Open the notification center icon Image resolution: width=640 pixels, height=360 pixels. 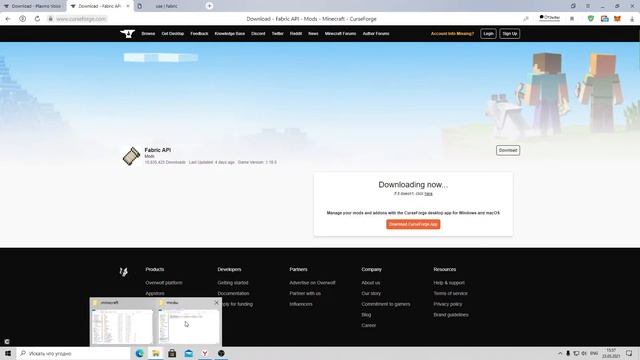[x=629, y=353]
